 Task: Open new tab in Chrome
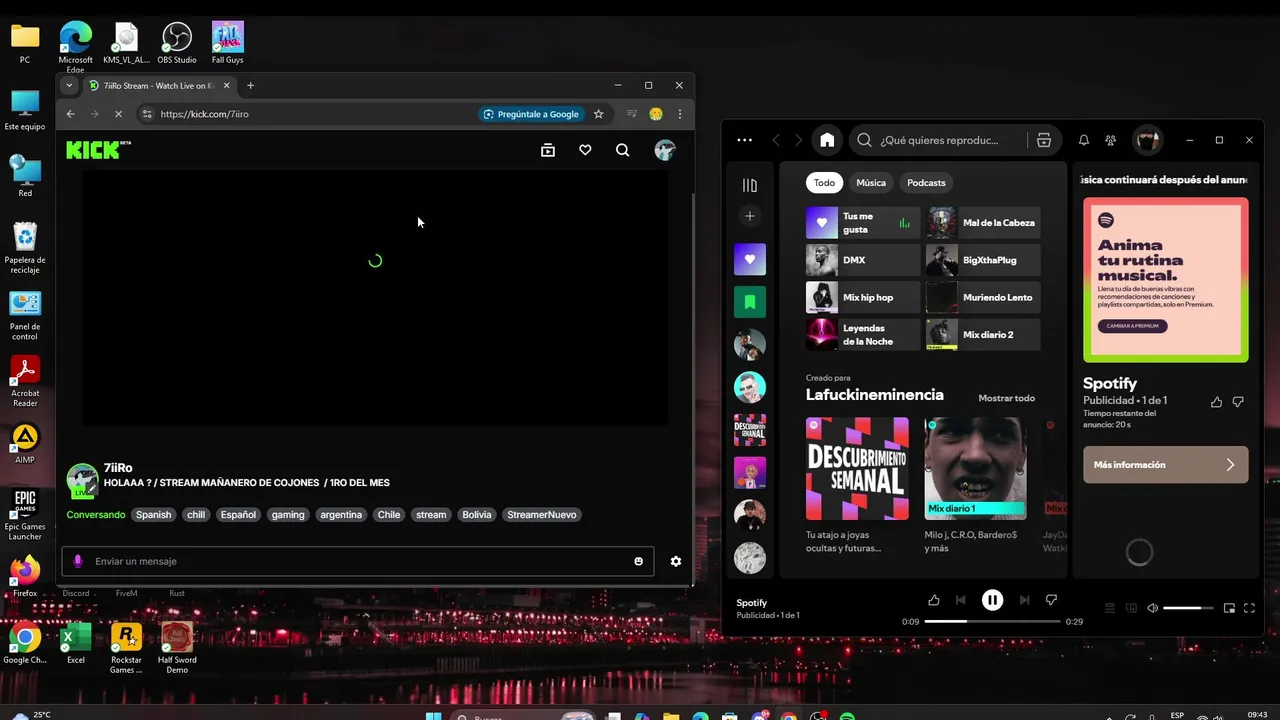(250, 86)
